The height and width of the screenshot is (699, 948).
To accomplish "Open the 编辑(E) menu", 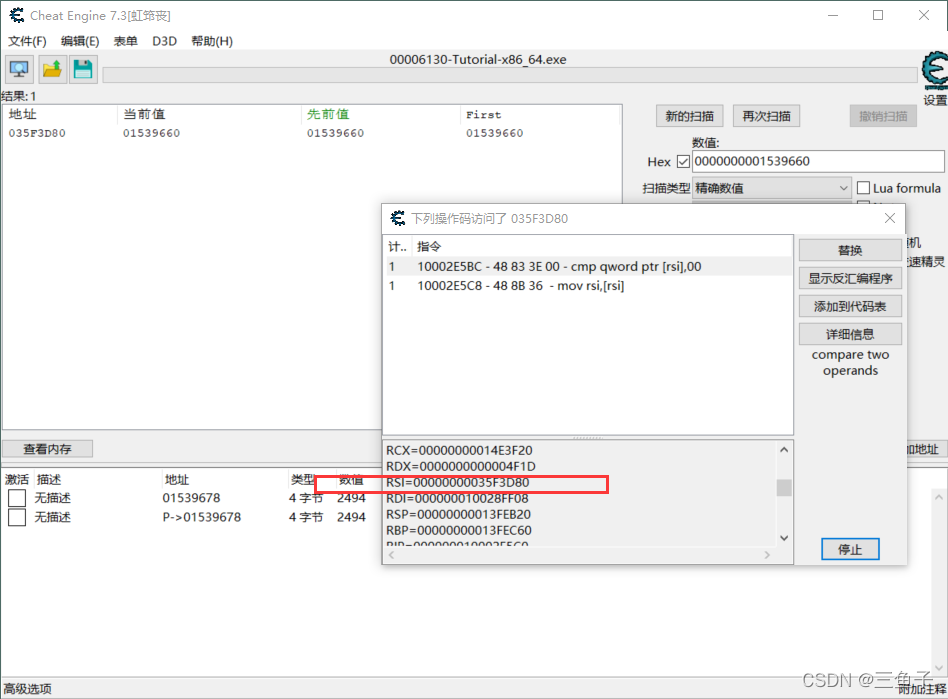I will click(x=80, y=41).
